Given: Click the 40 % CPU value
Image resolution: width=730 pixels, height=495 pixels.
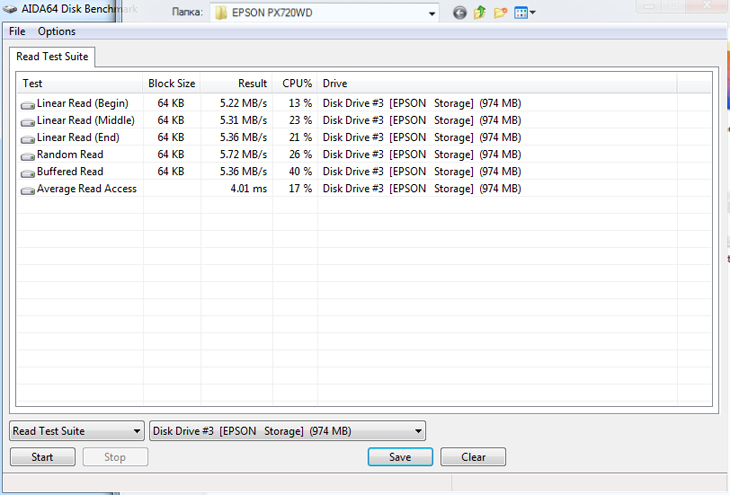Looking at the screenshot, I should click(300, 171).
